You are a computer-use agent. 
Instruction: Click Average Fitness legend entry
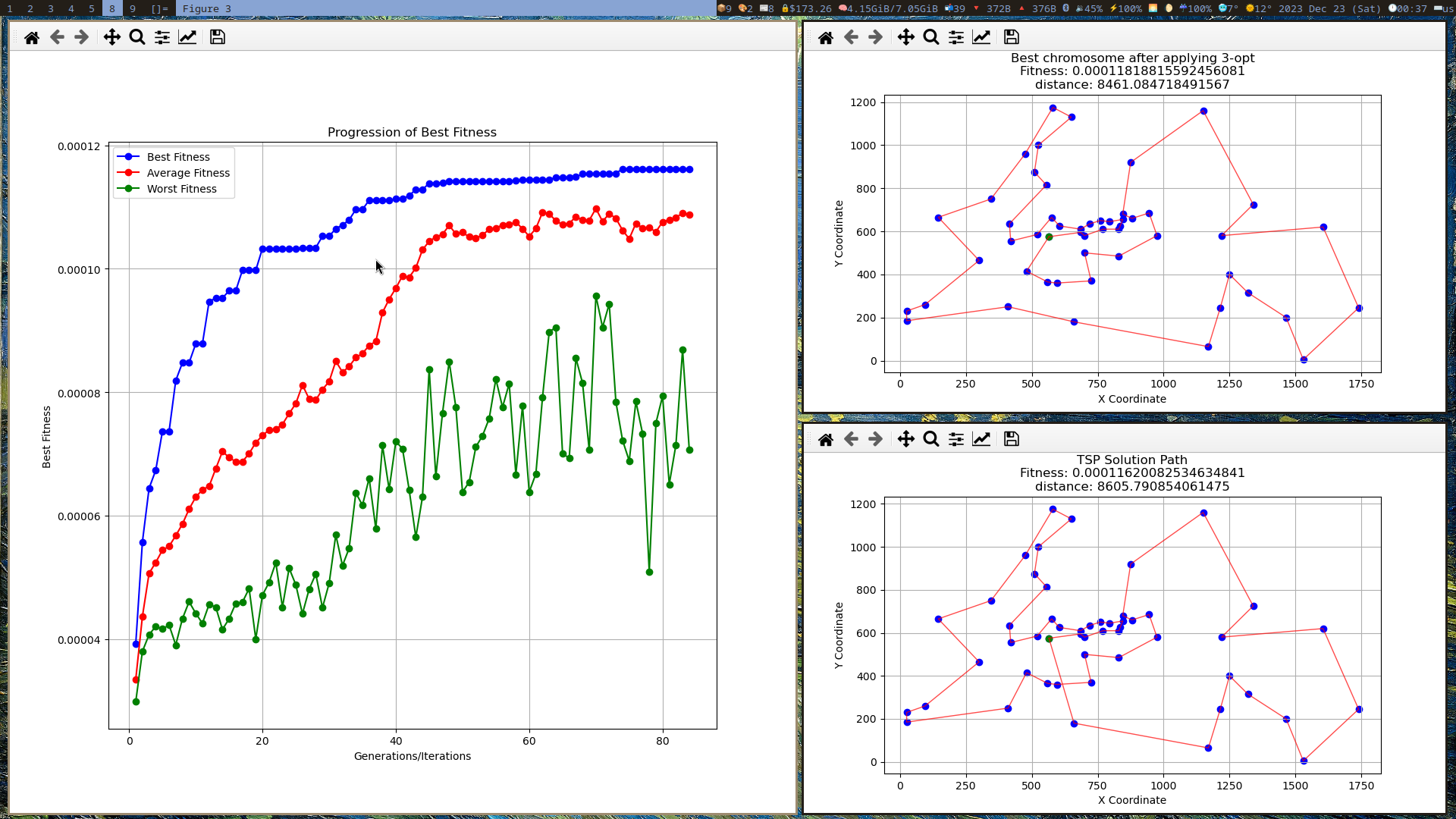(188, 173)
